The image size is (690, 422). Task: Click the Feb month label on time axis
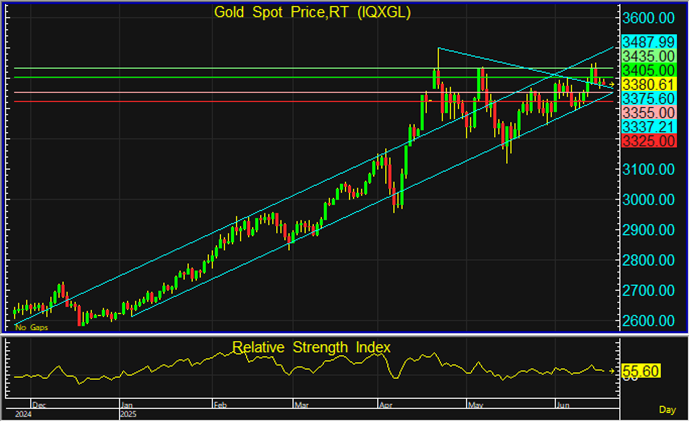220,405
